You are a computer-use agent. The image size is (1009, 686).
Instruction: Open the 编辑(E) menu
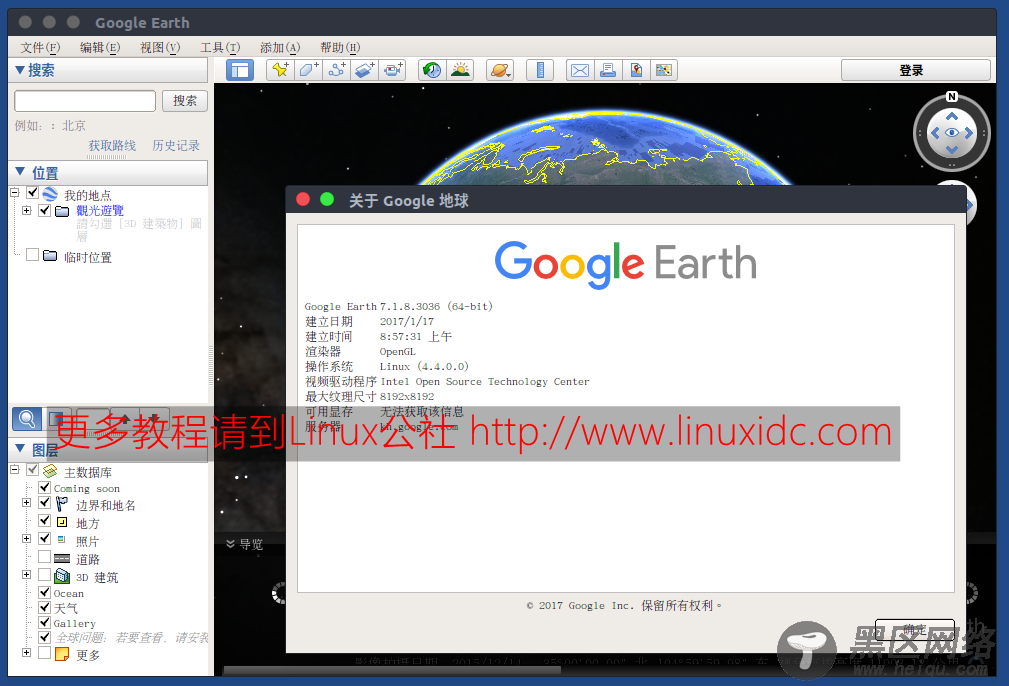tap(100, 48)
